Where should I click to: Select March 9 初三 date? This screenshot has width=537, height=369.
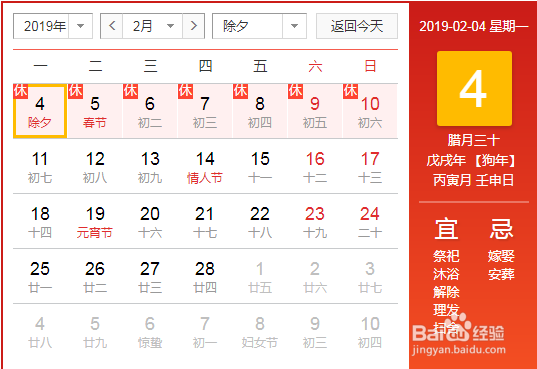tap(315, 331)
